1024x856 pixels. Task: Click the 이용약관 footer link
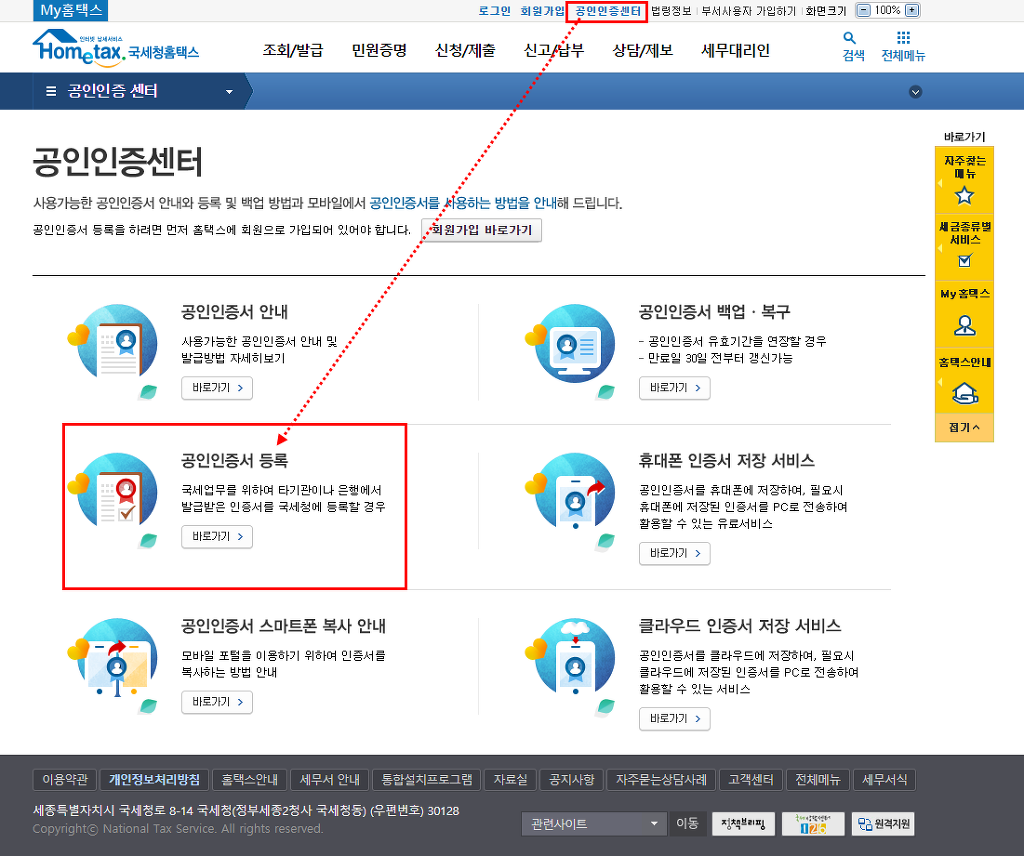click(x=65, y=780)
